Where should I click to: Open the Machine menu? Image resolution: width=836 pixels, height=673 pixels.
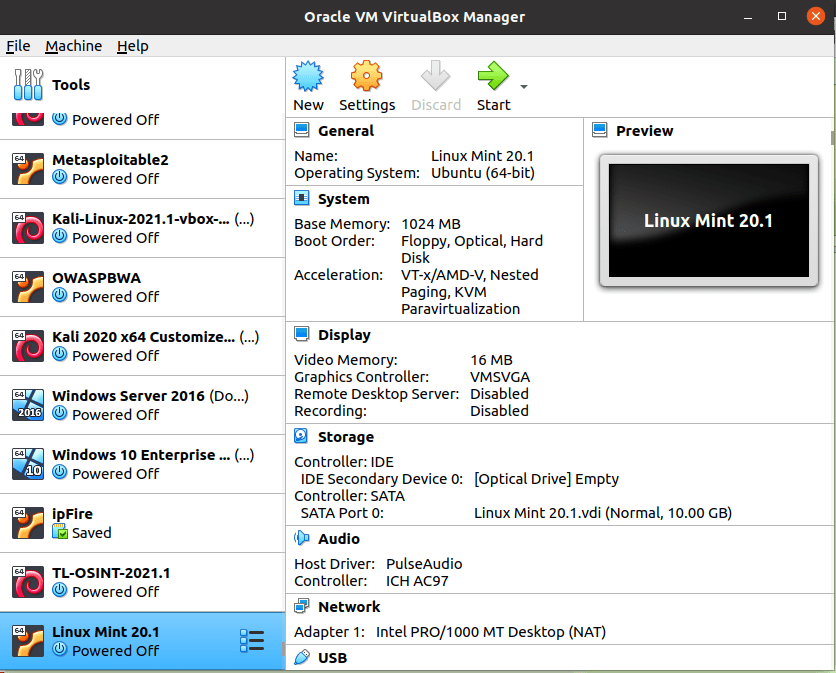point(73,46)
